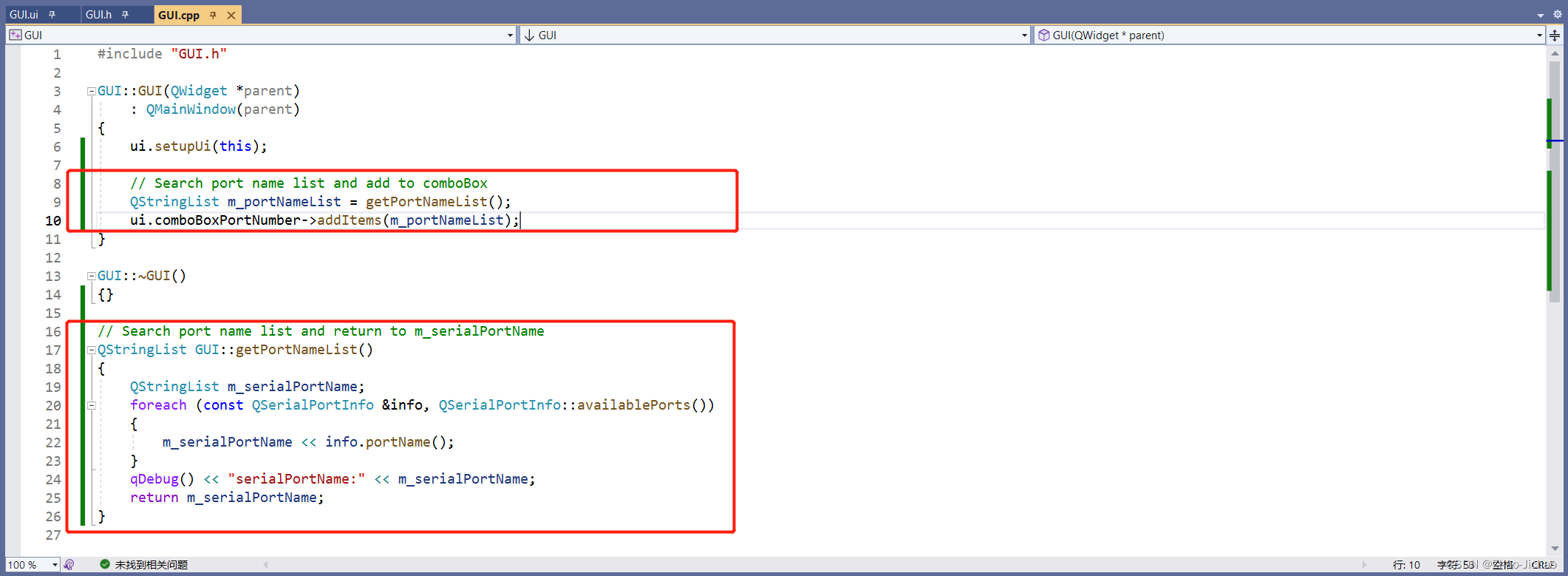Screen dimensions: 1568x576
Task: Select the GUI.cpp tab
Action: point(179,15)
